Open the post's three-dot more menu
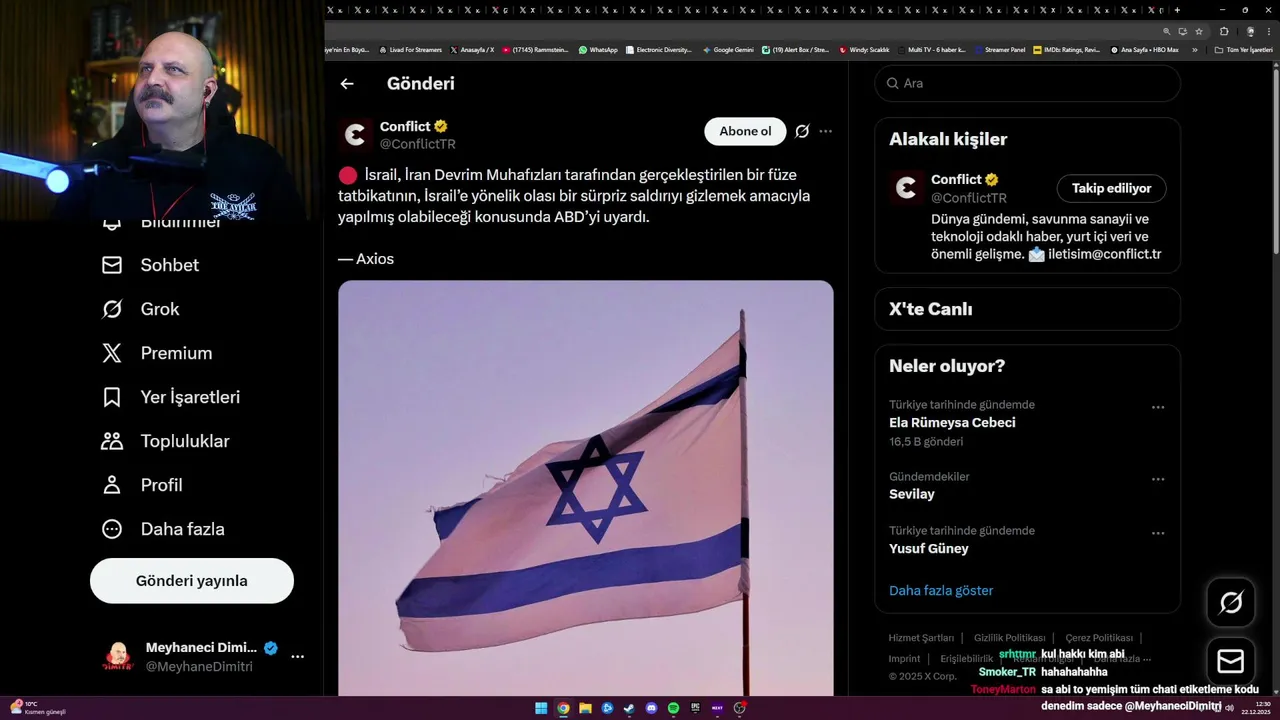The width and height of the screenshot is (1280, 720). [x=825, y=131]
